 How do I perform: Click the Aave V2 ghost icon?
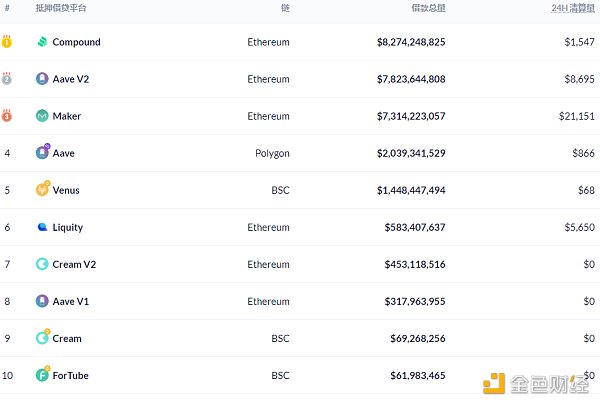42,79
